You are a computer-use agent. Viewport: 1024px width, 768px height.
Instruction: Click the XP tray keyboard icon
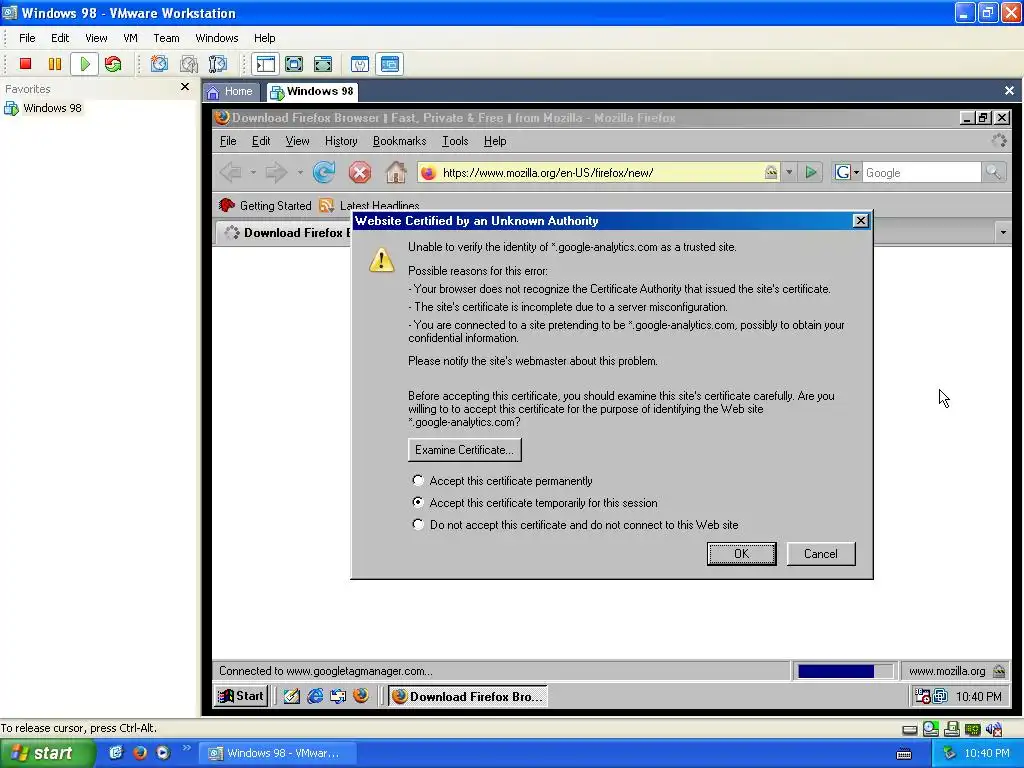click(x=904, y=754)
